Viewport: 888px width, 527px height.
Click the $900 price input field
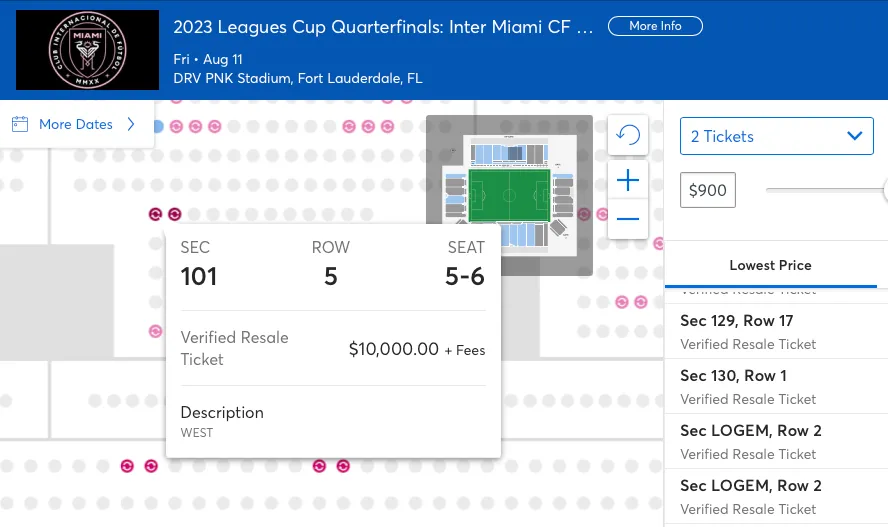[x=708, y=190]
